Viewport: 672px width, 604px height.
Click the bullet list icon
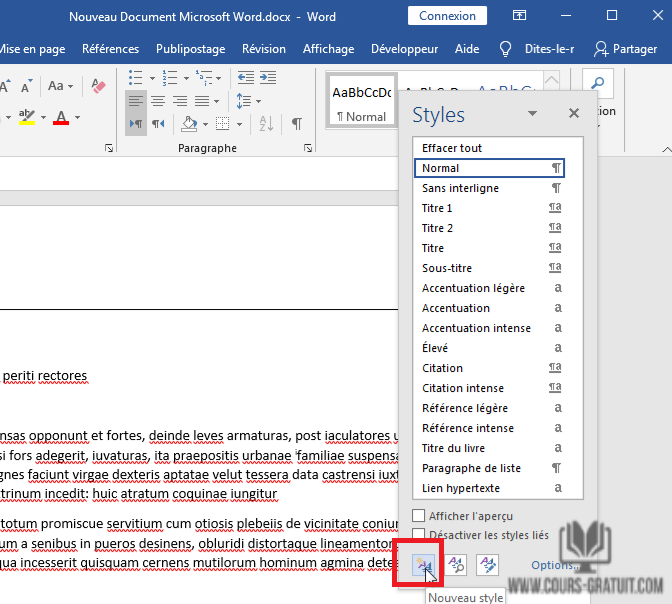(x=135, y=78)
